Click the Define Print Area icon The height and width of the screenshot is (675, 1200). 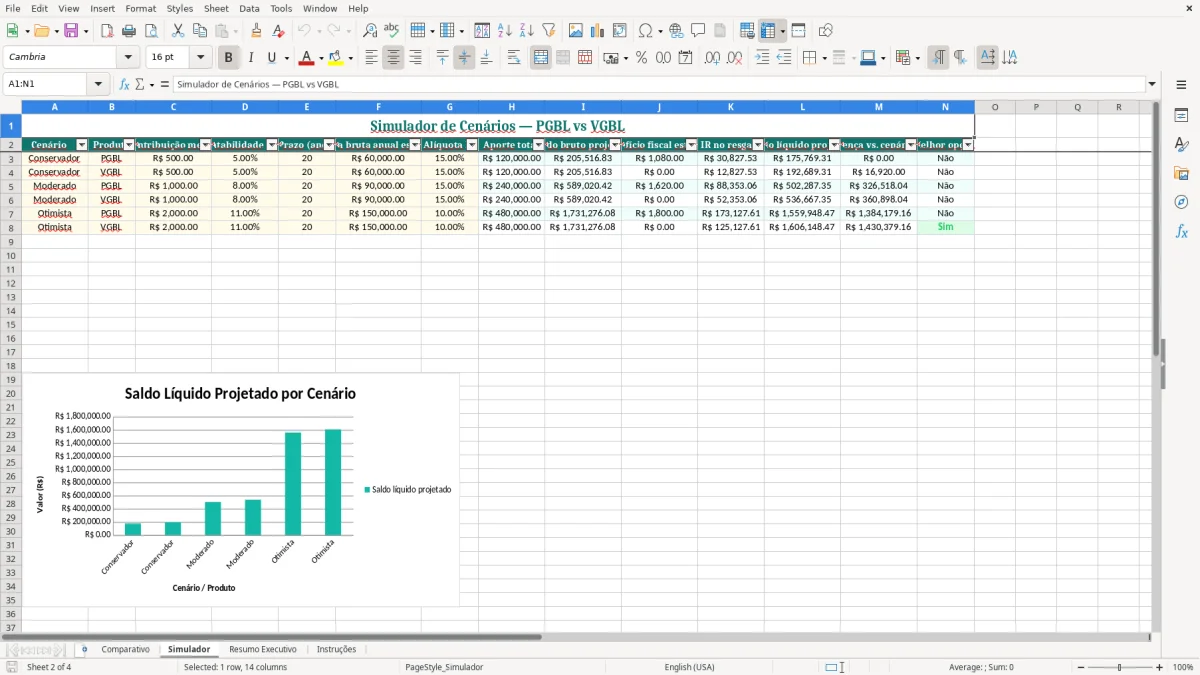click(x=747, y=31)
